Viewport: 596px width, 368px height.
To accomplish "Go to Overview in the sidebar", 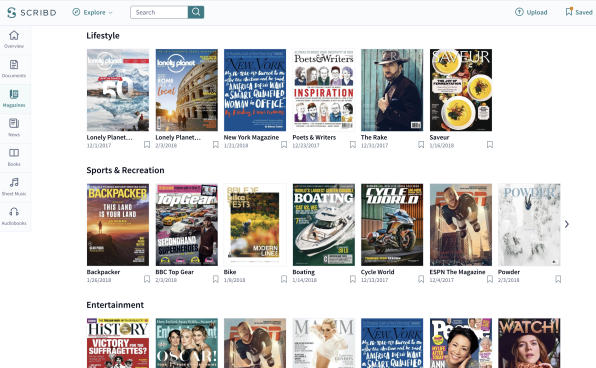I will coord(14,40).
